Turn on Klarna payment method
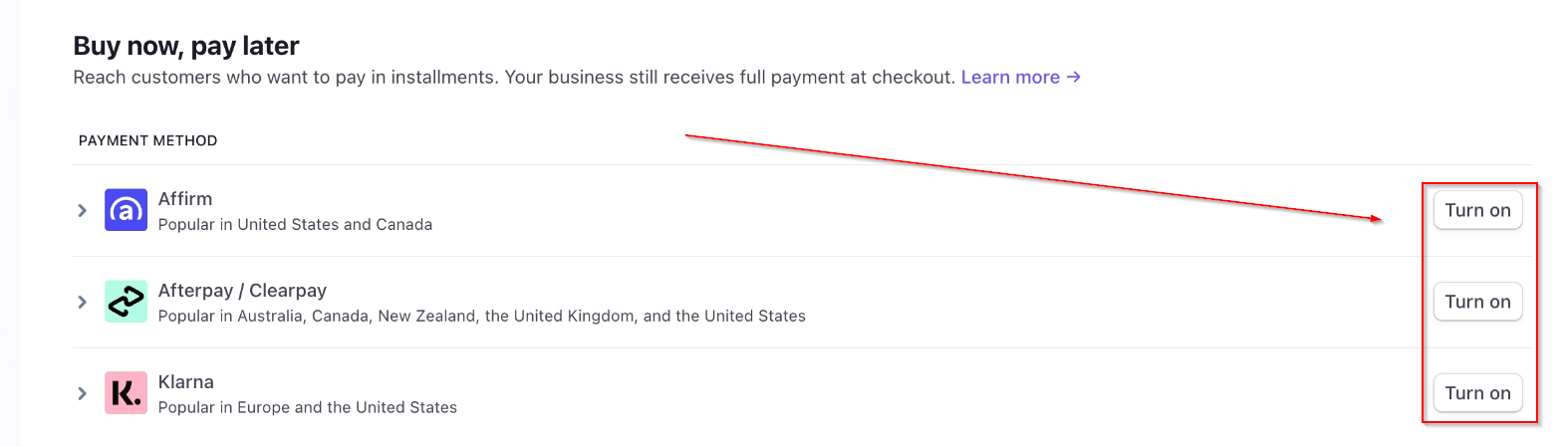 [1477, 393]
